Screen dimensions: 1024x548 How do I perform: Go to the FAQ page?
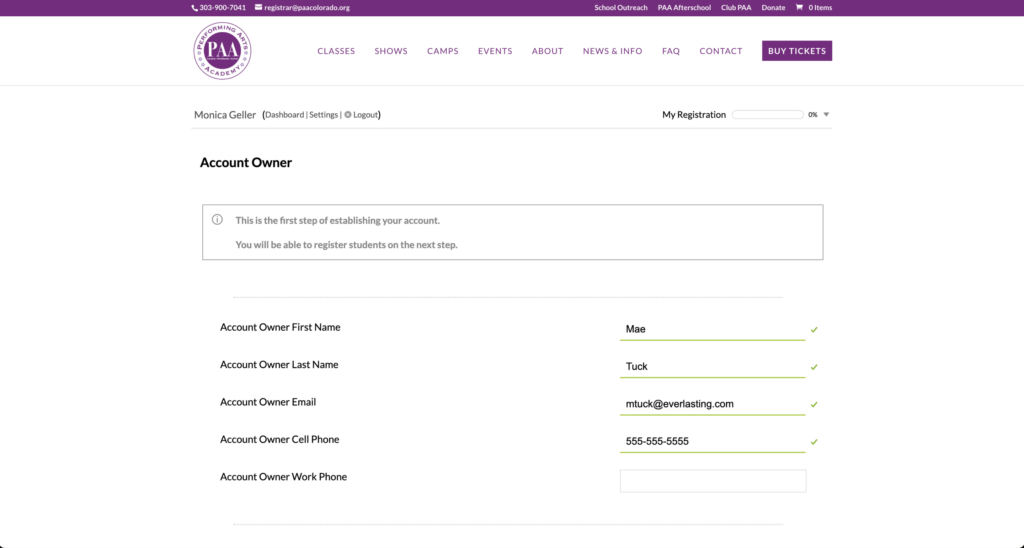pyautogui.click(x=671, y=51)
